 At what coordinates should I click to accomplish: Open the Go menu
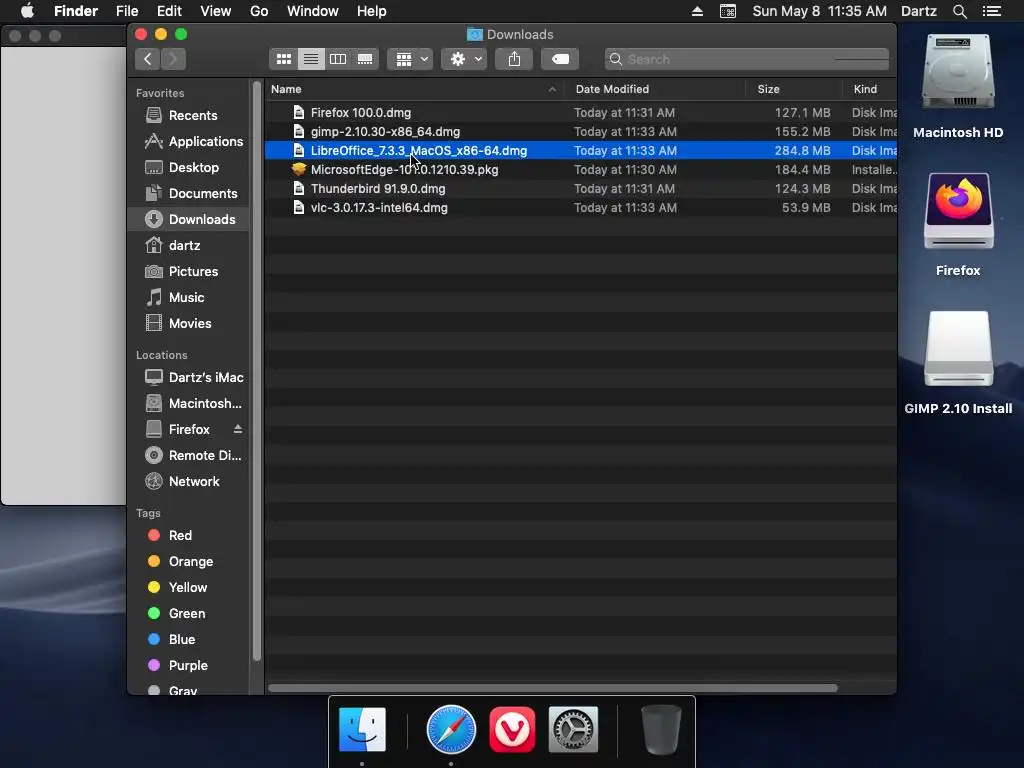[x=259, y=11]
